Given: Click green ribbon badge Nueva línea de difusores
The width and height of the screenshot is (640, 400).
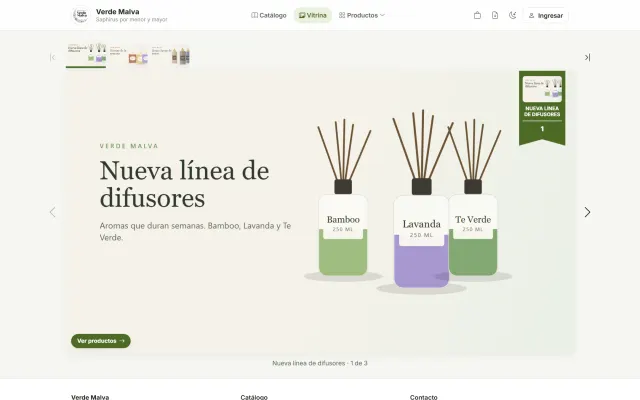Looking at the screenshot, I should pyautogui.click(x=542, y=107).
